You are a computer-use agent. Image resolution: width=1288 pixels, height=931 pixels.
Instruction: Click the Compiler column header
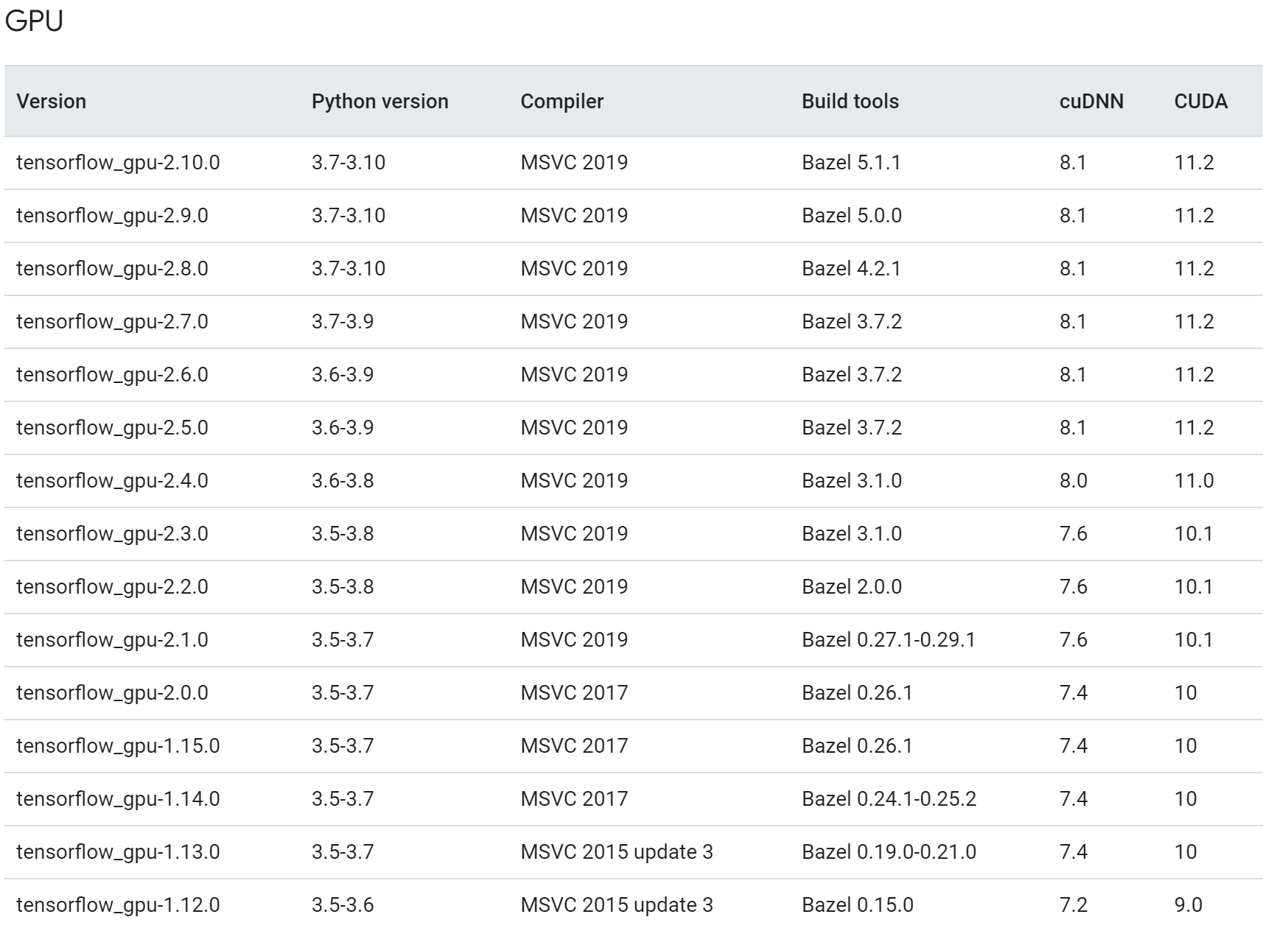pyautogui.click(x=562, y=101)
